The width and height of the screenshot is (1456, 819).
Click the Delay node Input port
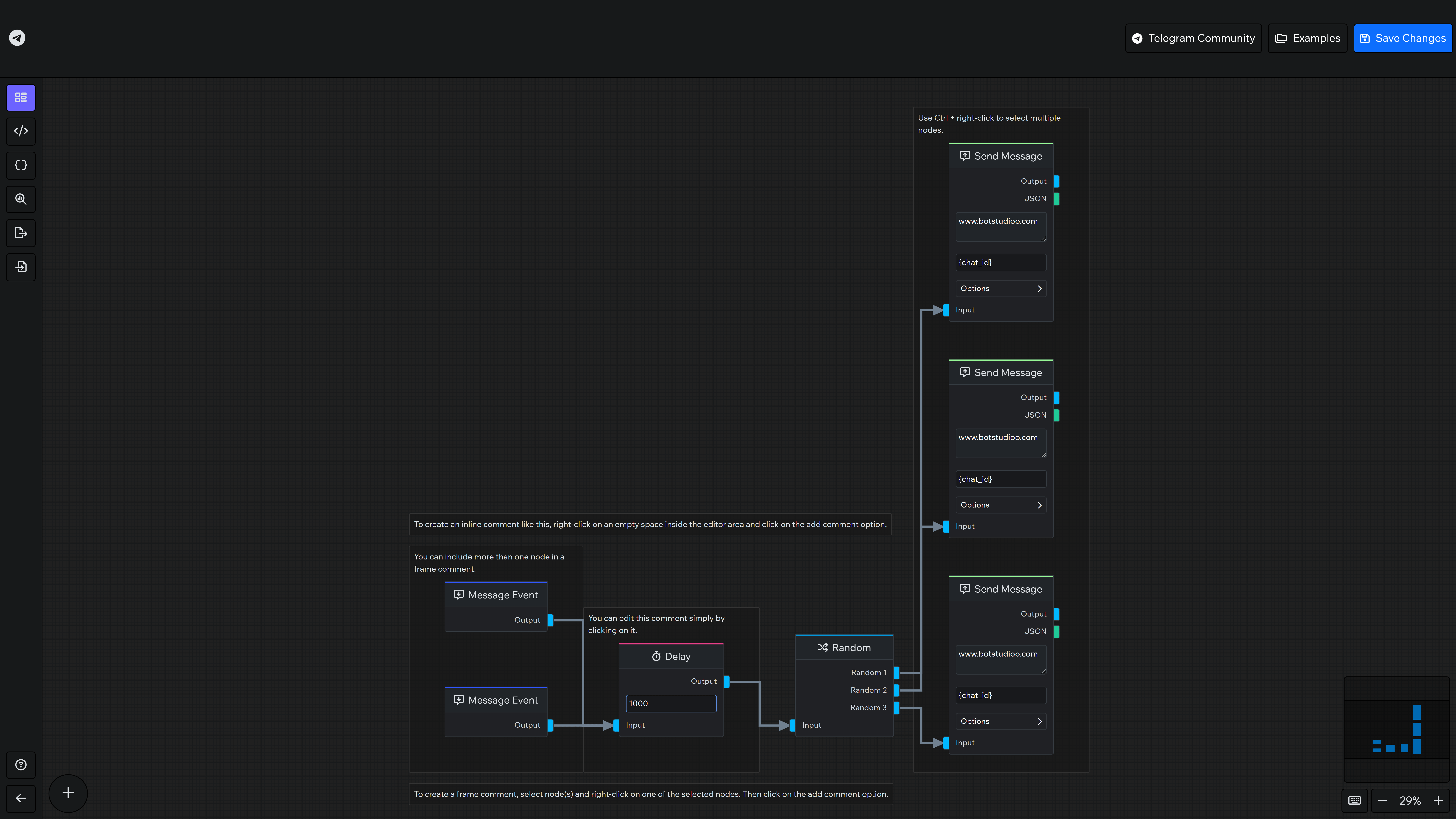(x=616, y=725)
